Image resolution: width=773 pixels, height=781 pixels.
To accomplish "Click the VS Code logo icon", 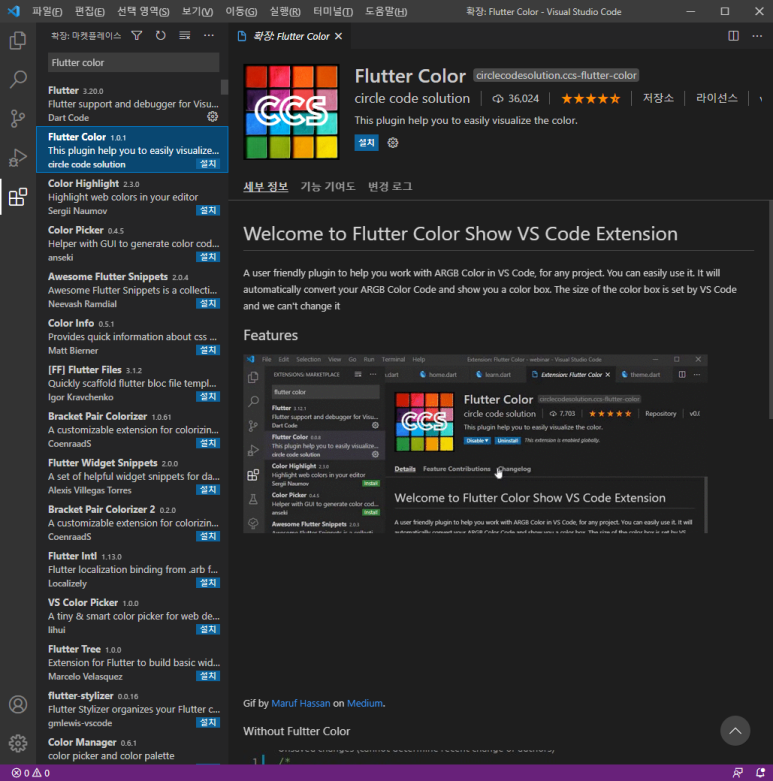I will (13, 11).
